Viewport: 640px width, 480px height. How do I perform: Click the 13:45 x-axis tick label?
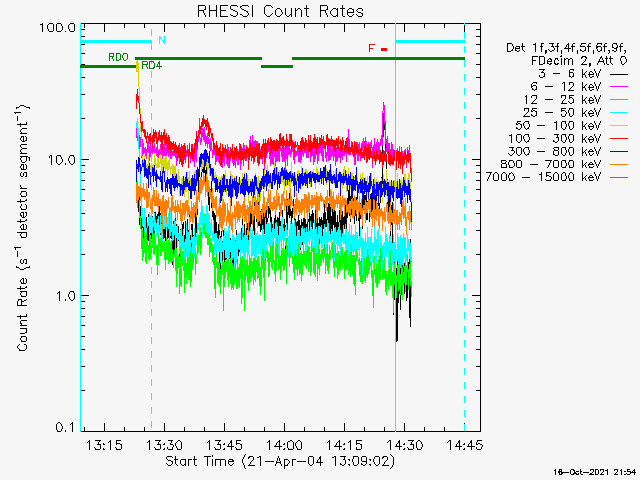pos(224,445)
